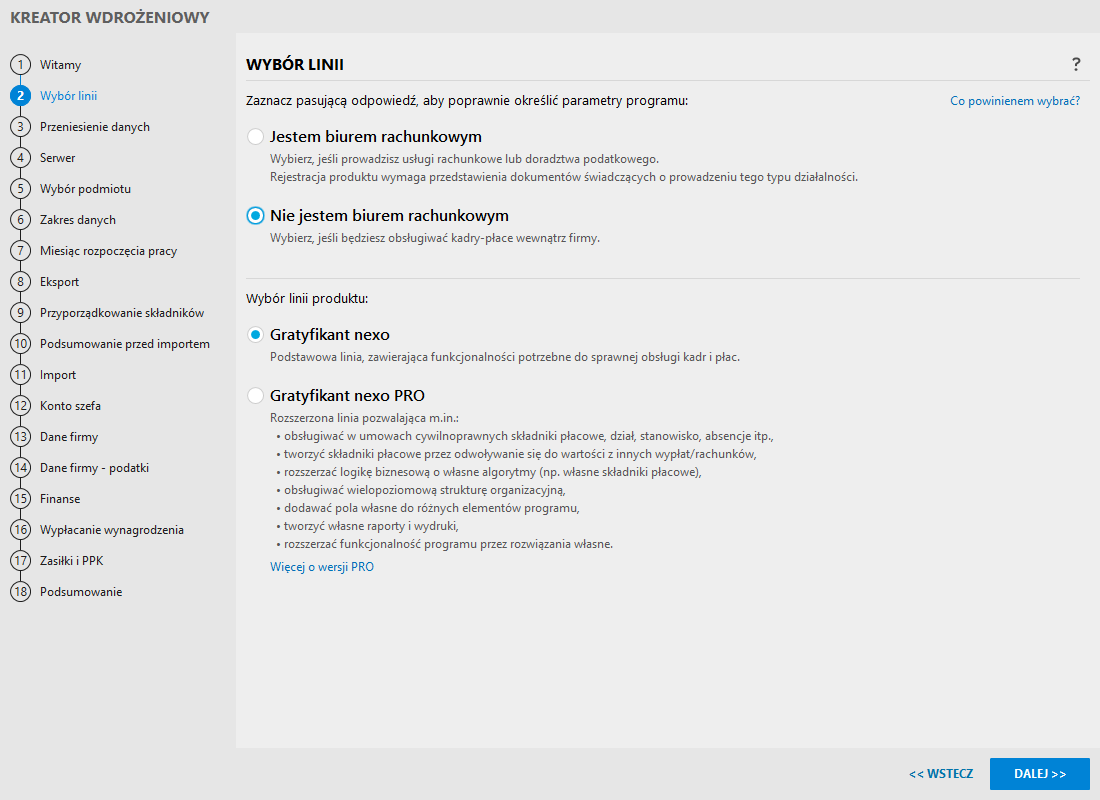
Task: Open the 'Konto szefa' step
Action: click(x=70, y=406)
